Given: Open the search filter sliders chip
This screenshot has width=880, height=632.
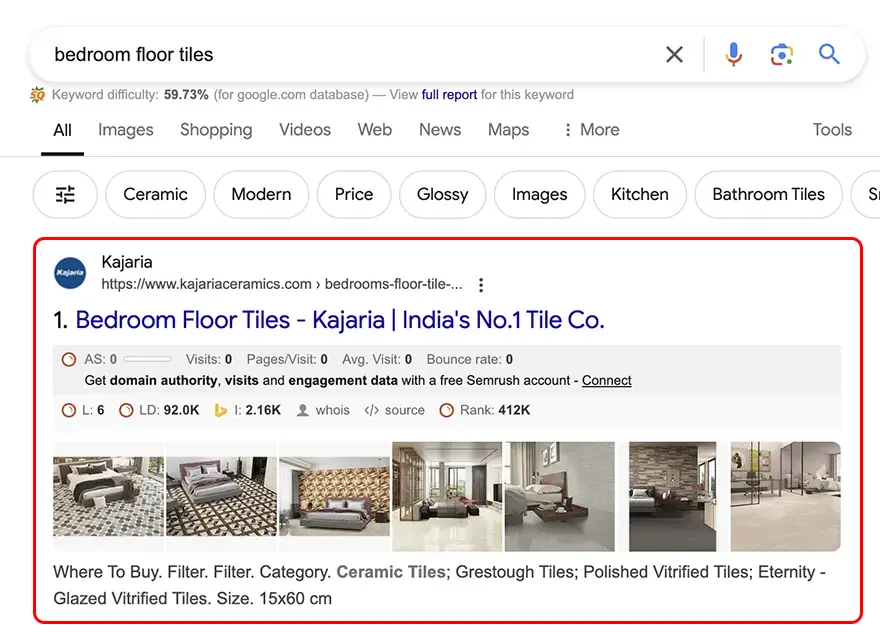Looking at the screenshot, I should (x=65, y=194).
